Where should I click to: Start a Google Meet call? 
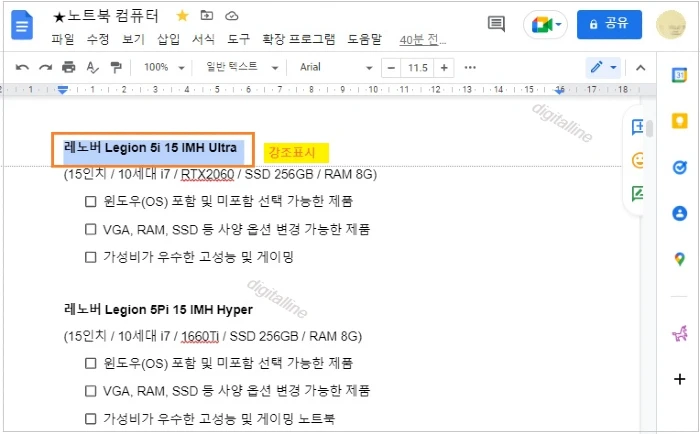click(x=546, y=24)
